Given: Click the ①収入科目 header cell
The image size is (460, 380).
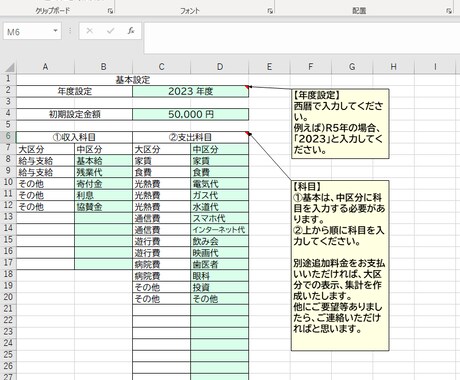Looking at the screenshot, I should (x=75, y=137).
